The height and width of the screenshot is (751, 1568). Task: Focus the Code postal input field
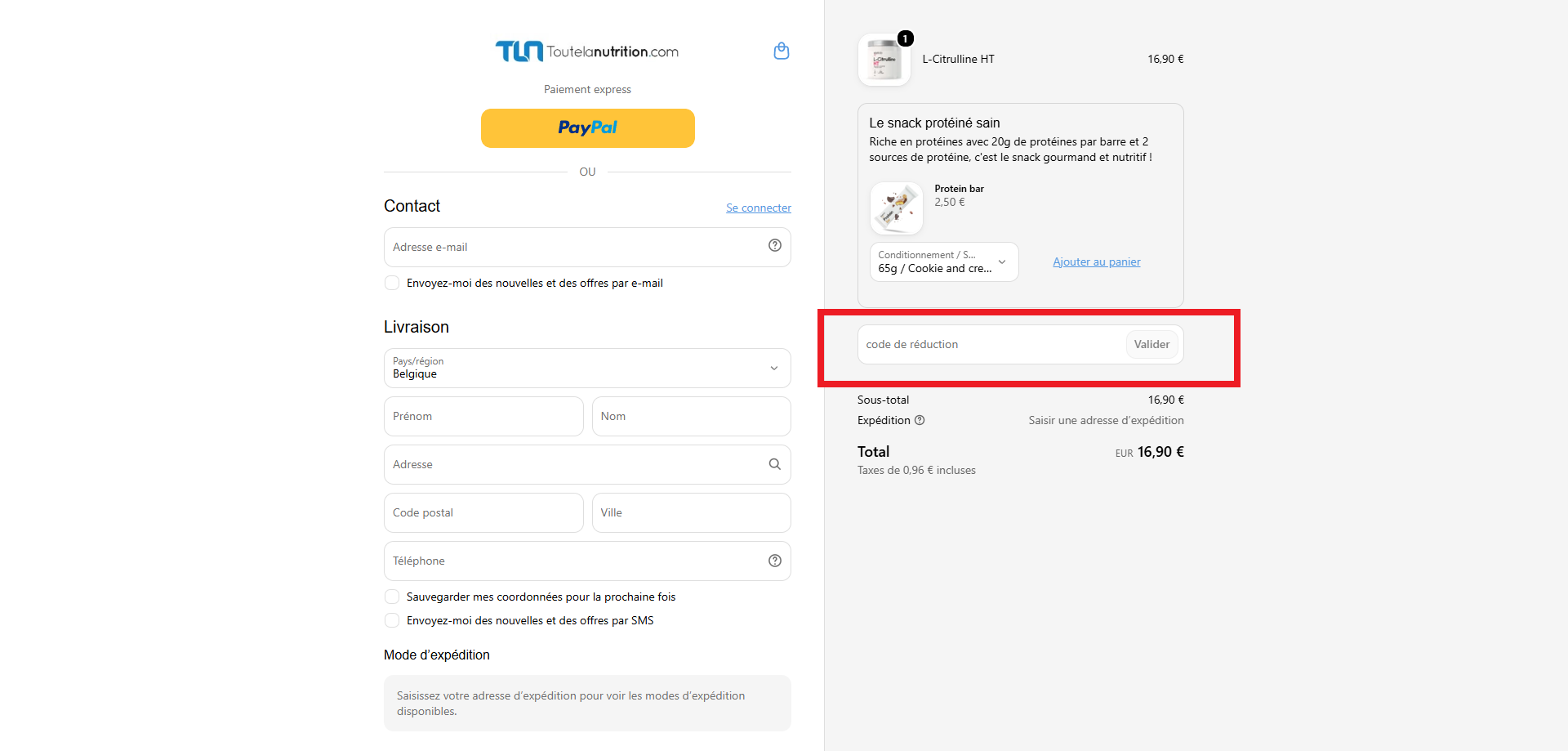(483, 512)
